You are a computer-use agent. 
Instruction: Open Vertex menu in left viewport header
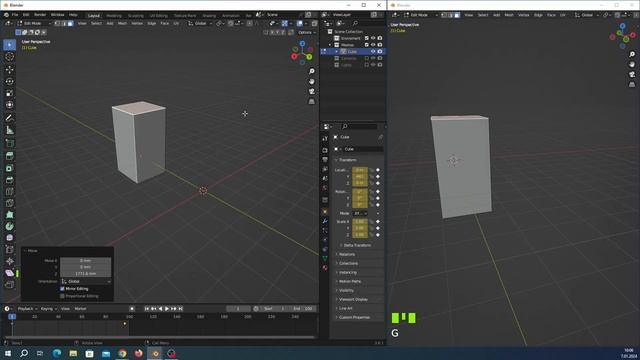click(x=137, y=24)
